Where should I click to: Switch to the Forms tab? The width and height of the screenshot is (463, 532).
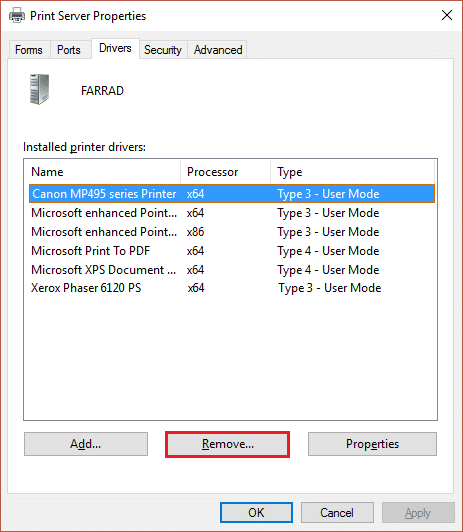tap(29, 50)
